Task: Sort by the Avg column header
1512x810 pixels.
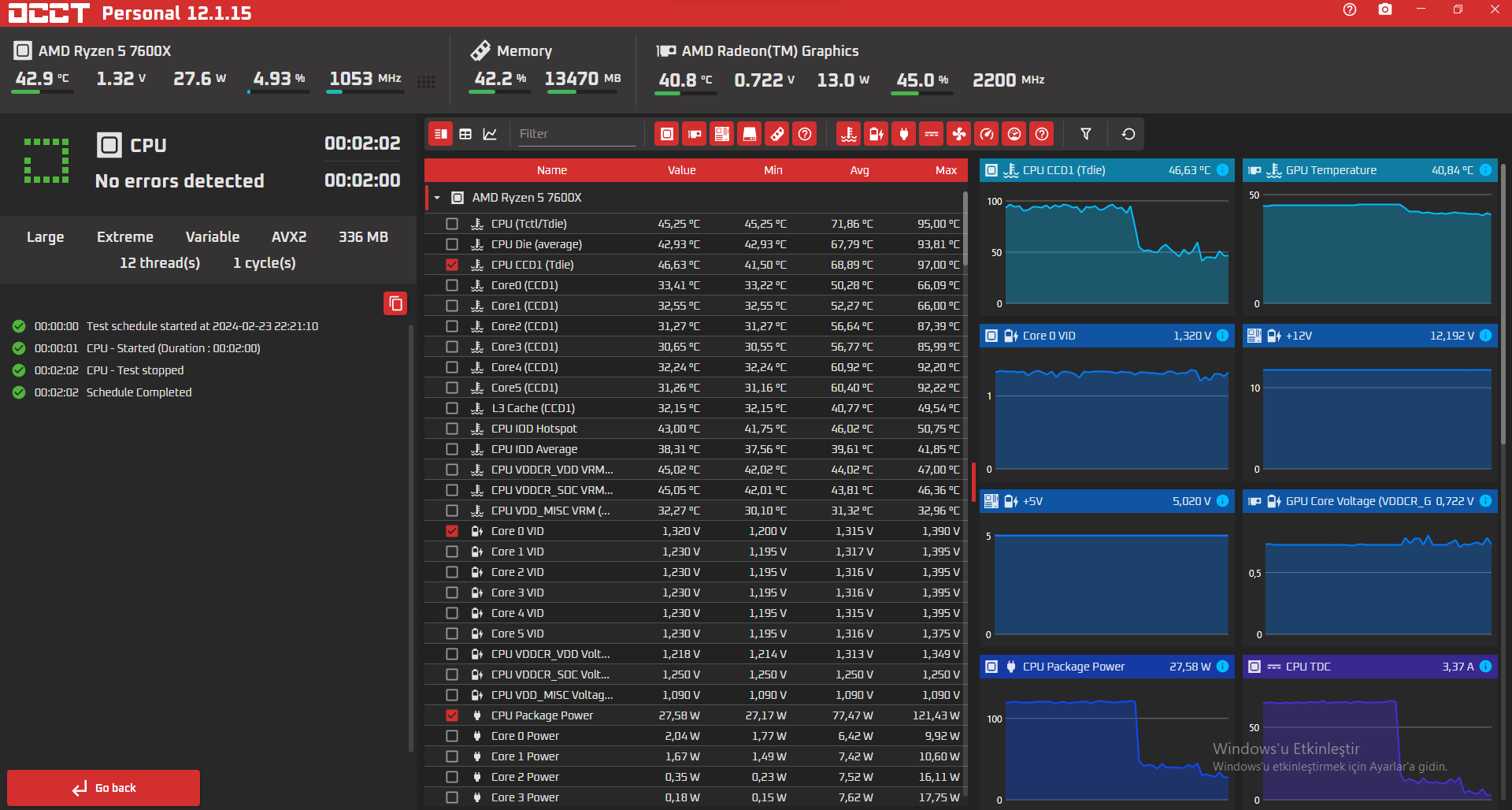Action: (859, 170)
